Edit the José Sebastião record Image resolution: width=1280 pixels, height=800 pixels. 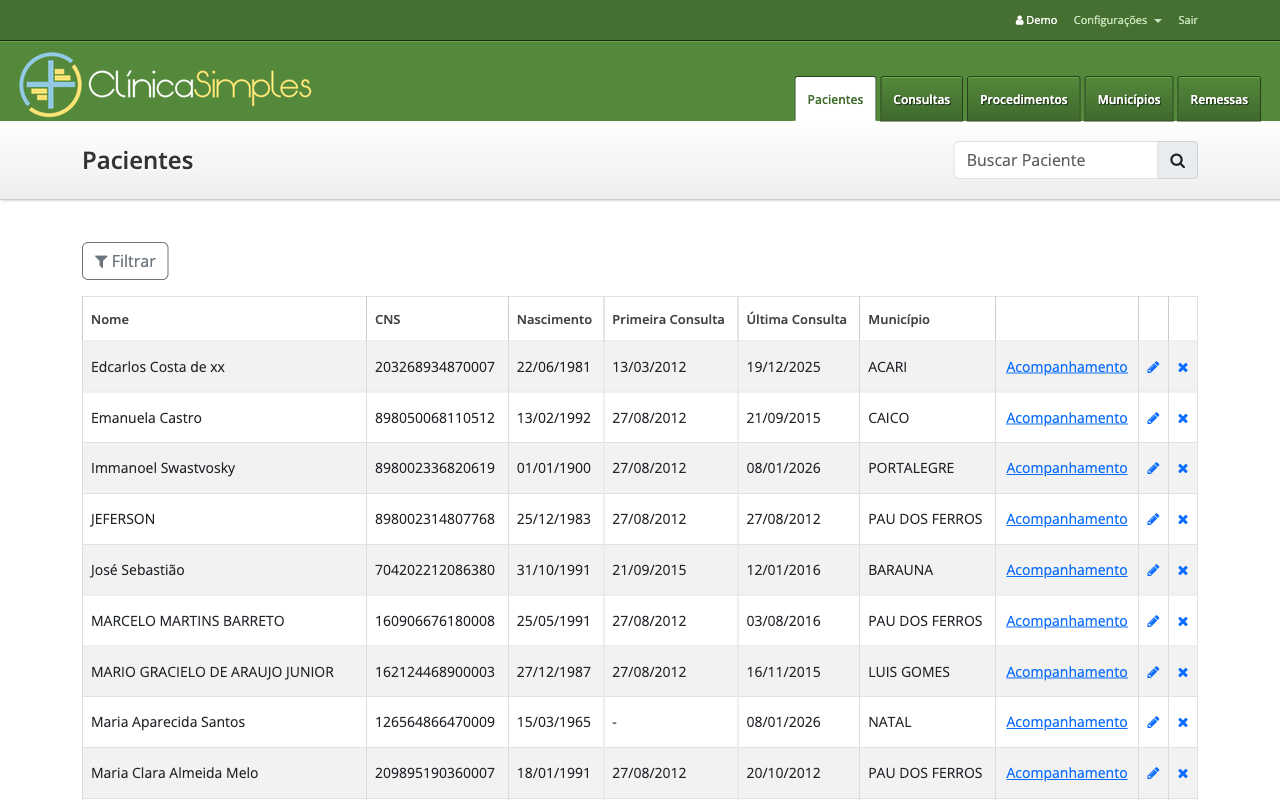[x=1153, y=570]
